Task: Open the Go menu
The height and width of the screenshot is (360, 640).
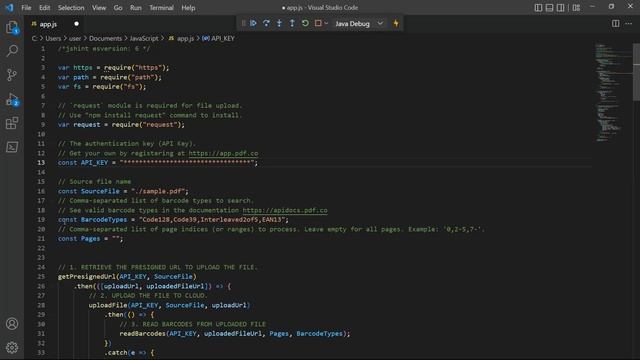Action: (x=118, y=8)
